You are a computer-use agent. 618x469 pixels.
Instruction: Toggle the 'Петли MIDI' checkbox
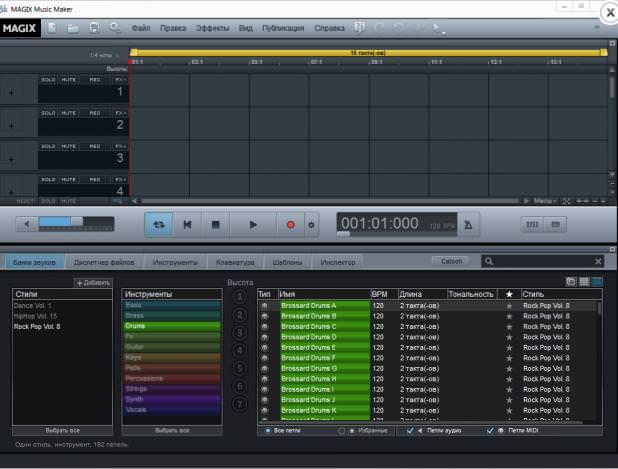(x=490, y=430)
